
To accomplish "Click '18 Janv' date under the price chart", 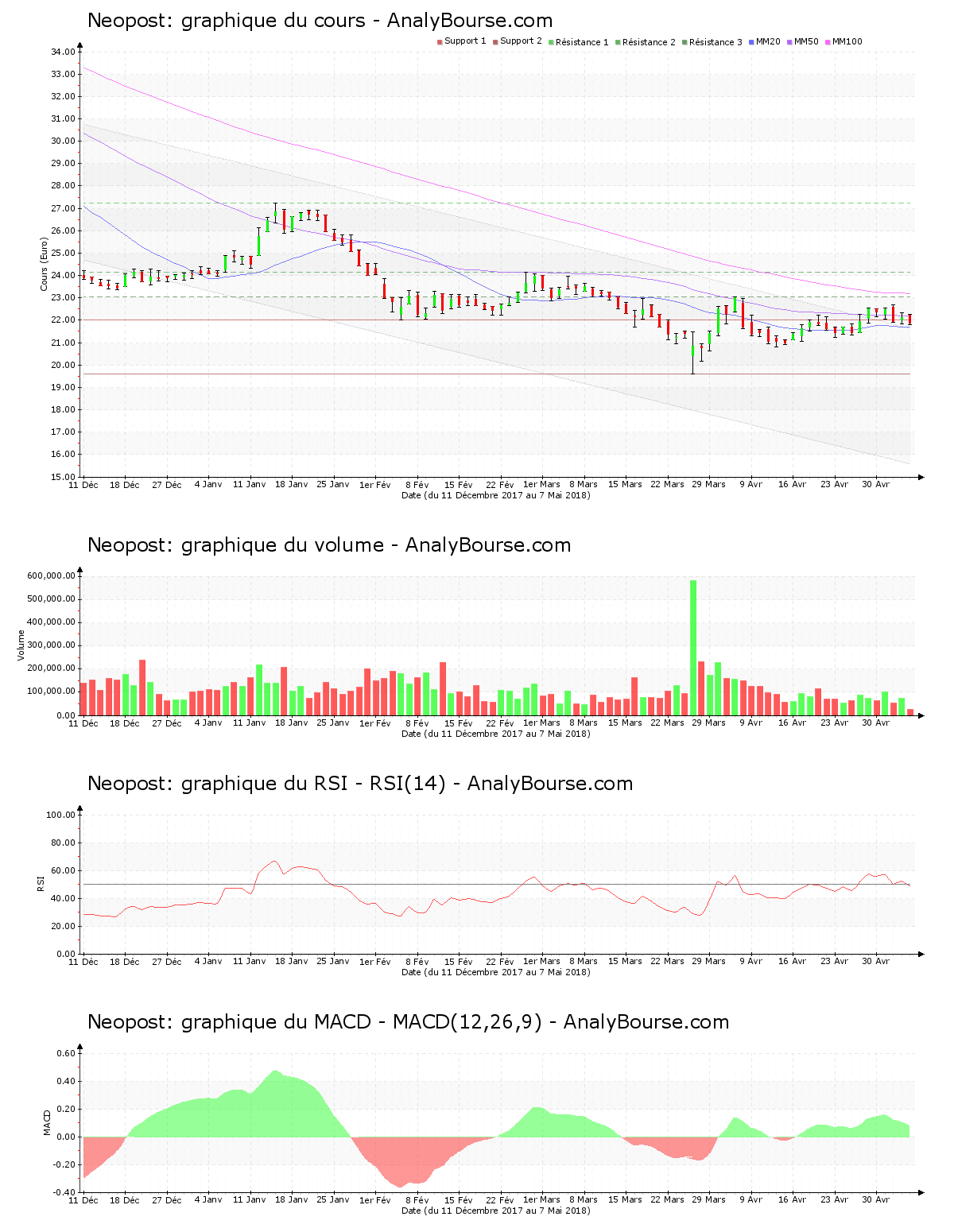I will click(292, 484).
